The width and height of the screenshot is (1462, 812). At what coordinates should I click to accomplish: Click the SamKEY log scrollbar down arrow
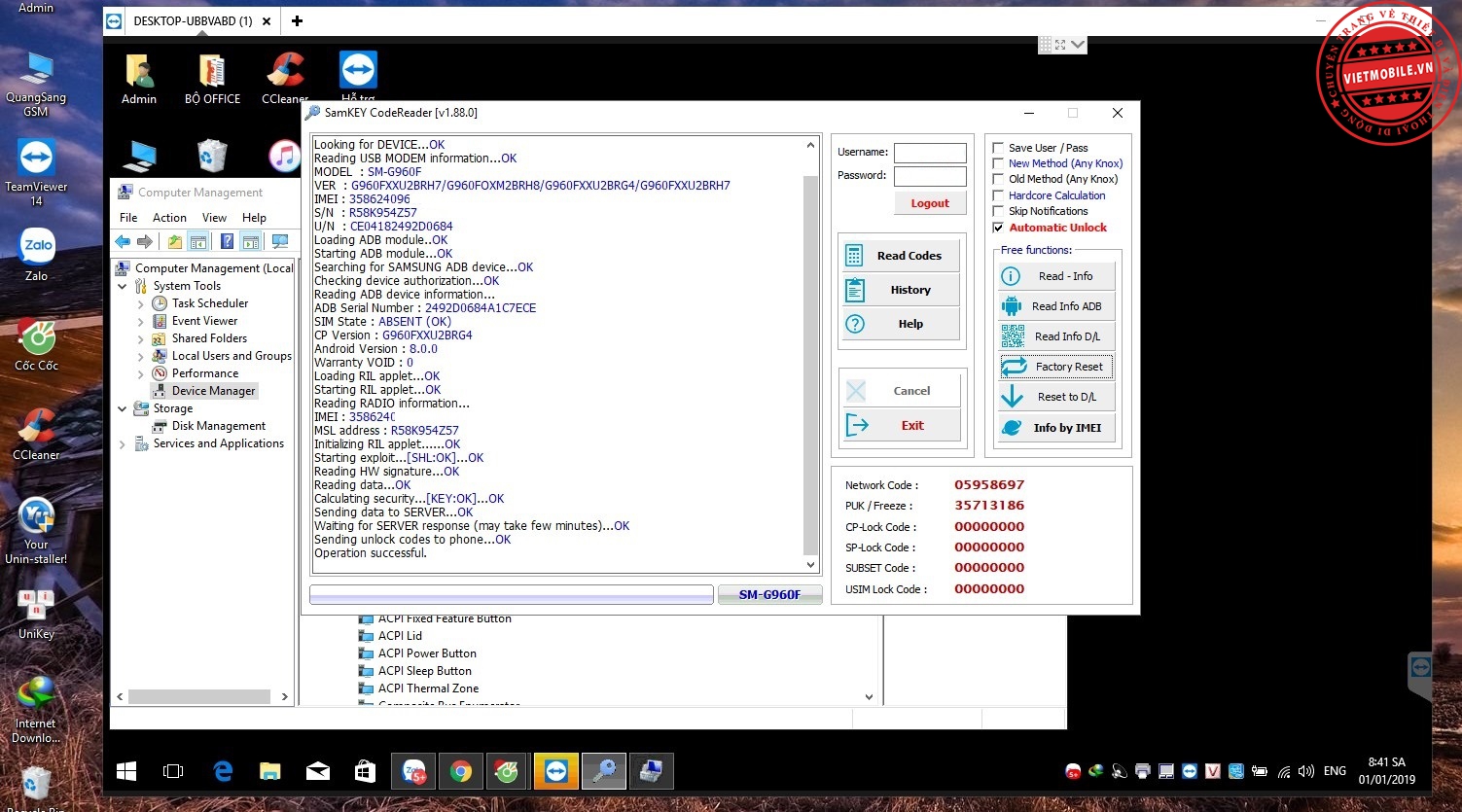(x=811, y=565)
